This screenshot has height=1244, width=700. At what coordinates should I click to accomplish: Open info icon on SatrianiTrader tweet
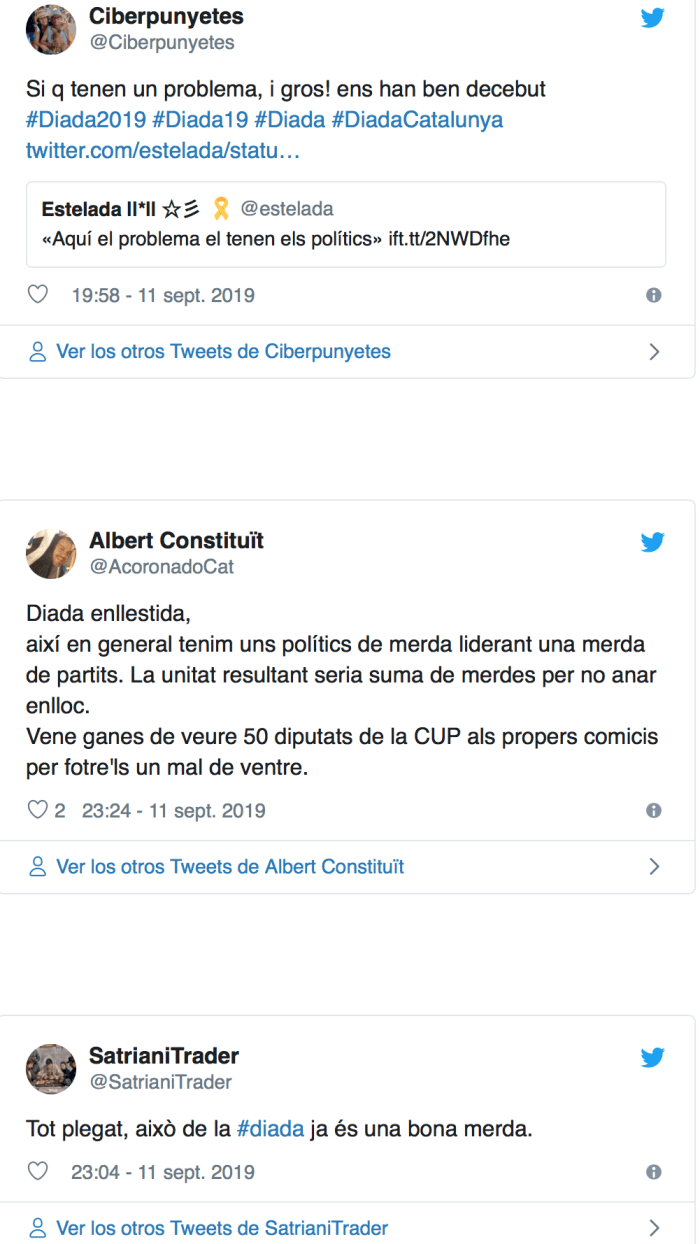pos(654,1172)
